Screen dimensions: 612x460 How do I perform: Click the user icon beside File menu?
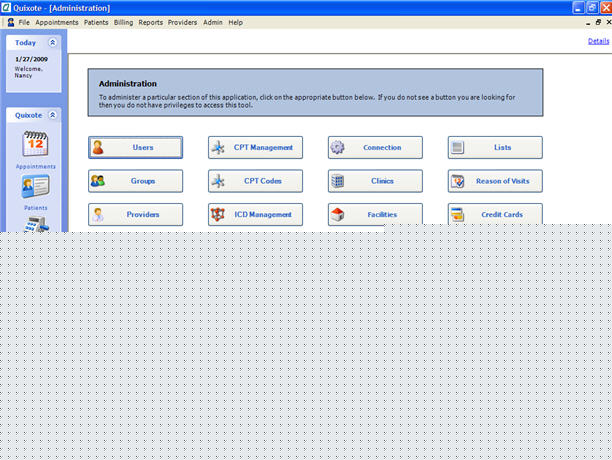(11, 23)
